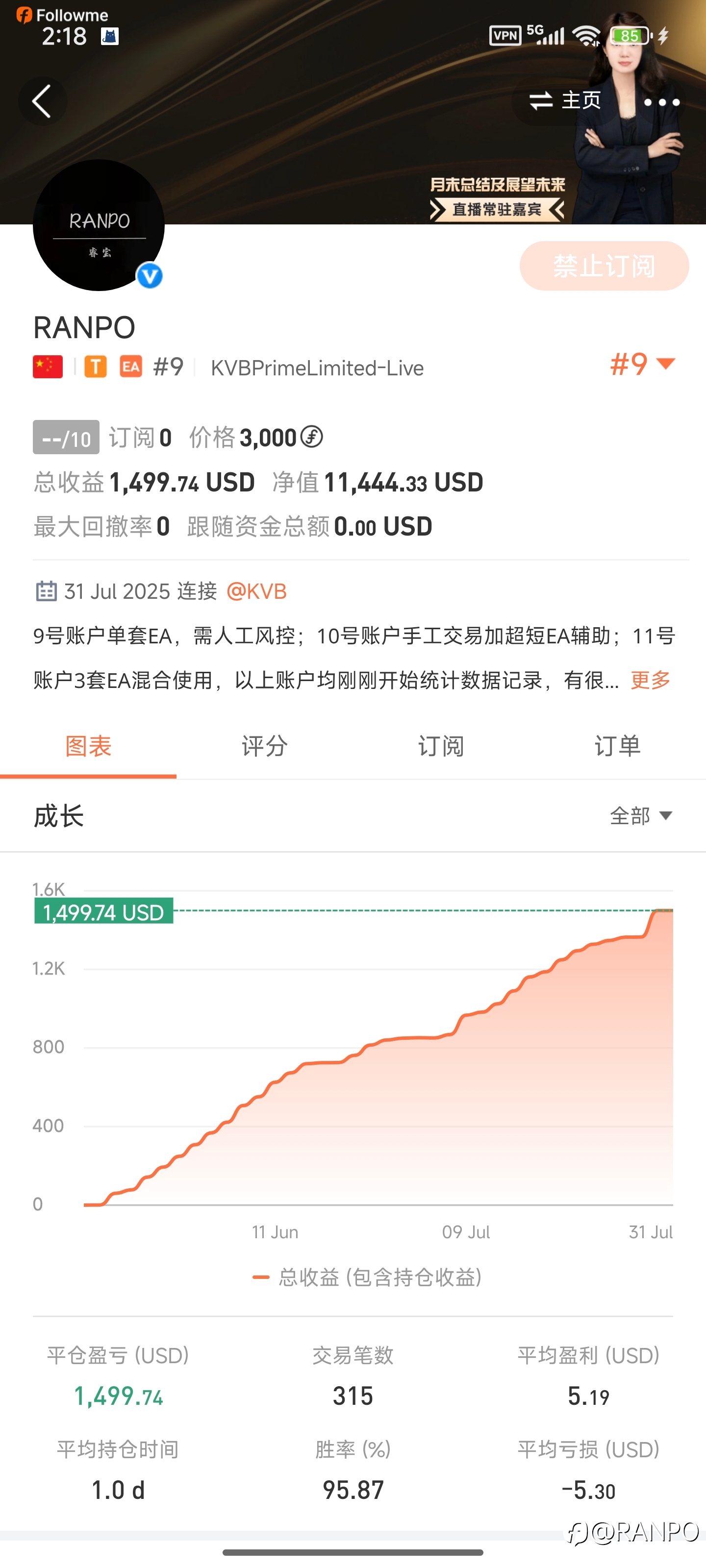Viewport: 706px width, 1568px height.
Task: Tap the China flag icon
Action: coord(48,367)
